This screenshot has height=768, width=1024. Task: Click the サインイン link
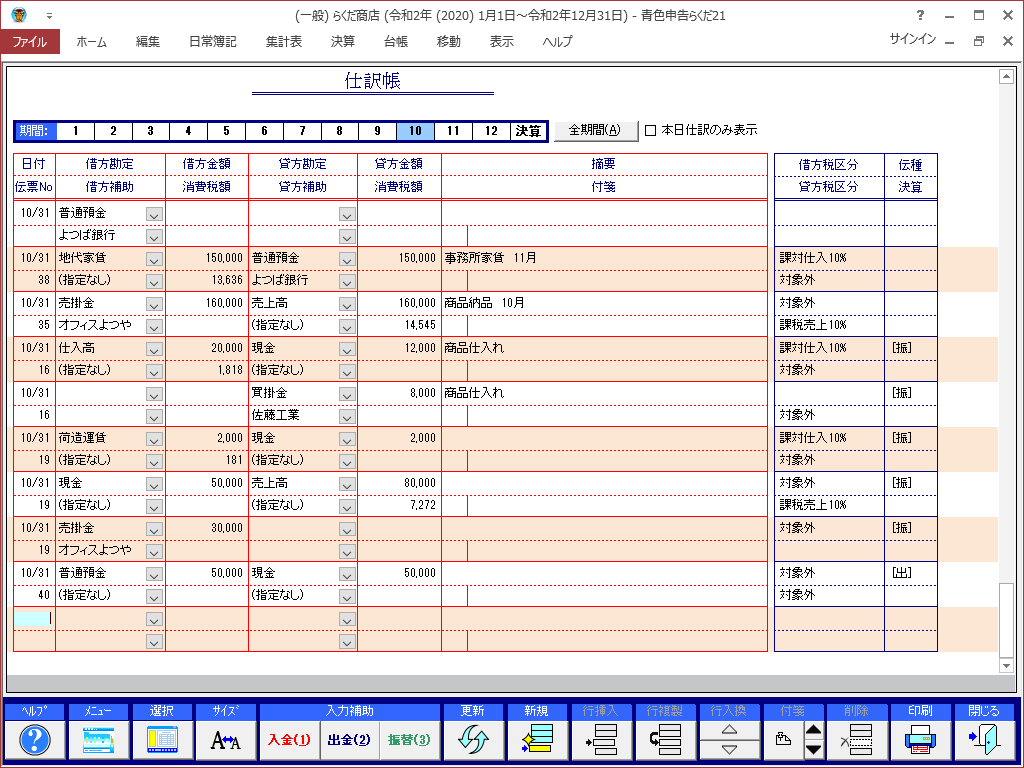pos(912,40)
